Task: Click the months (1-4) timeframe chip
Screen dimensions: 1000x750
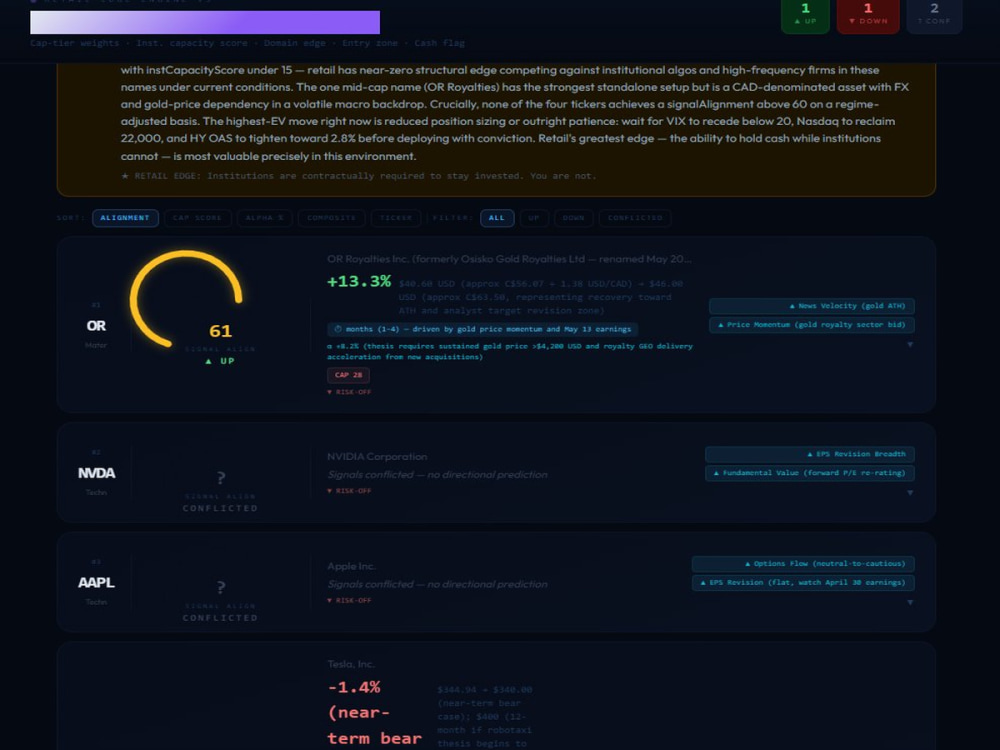Action: pos(482,330)
